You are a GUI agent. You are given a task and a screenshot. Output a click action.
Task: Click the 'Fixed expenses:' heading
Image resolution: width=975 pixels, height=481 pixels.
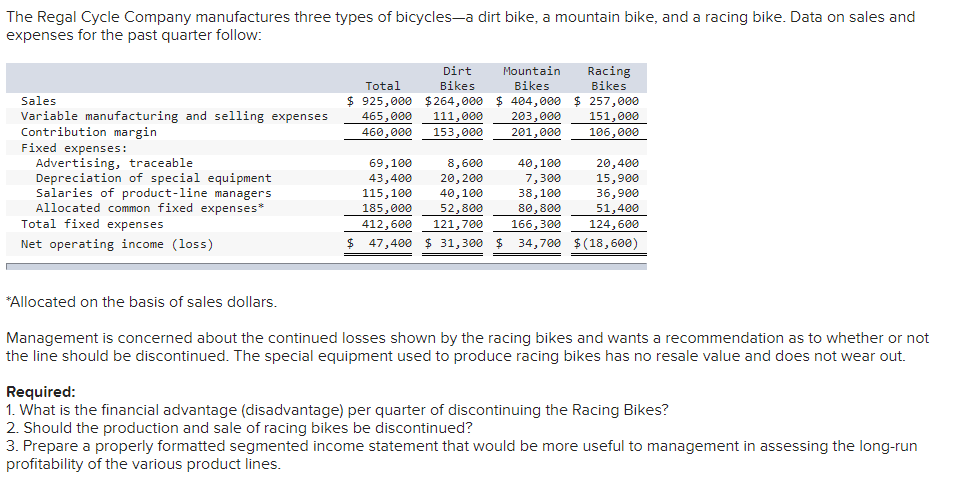74,148
